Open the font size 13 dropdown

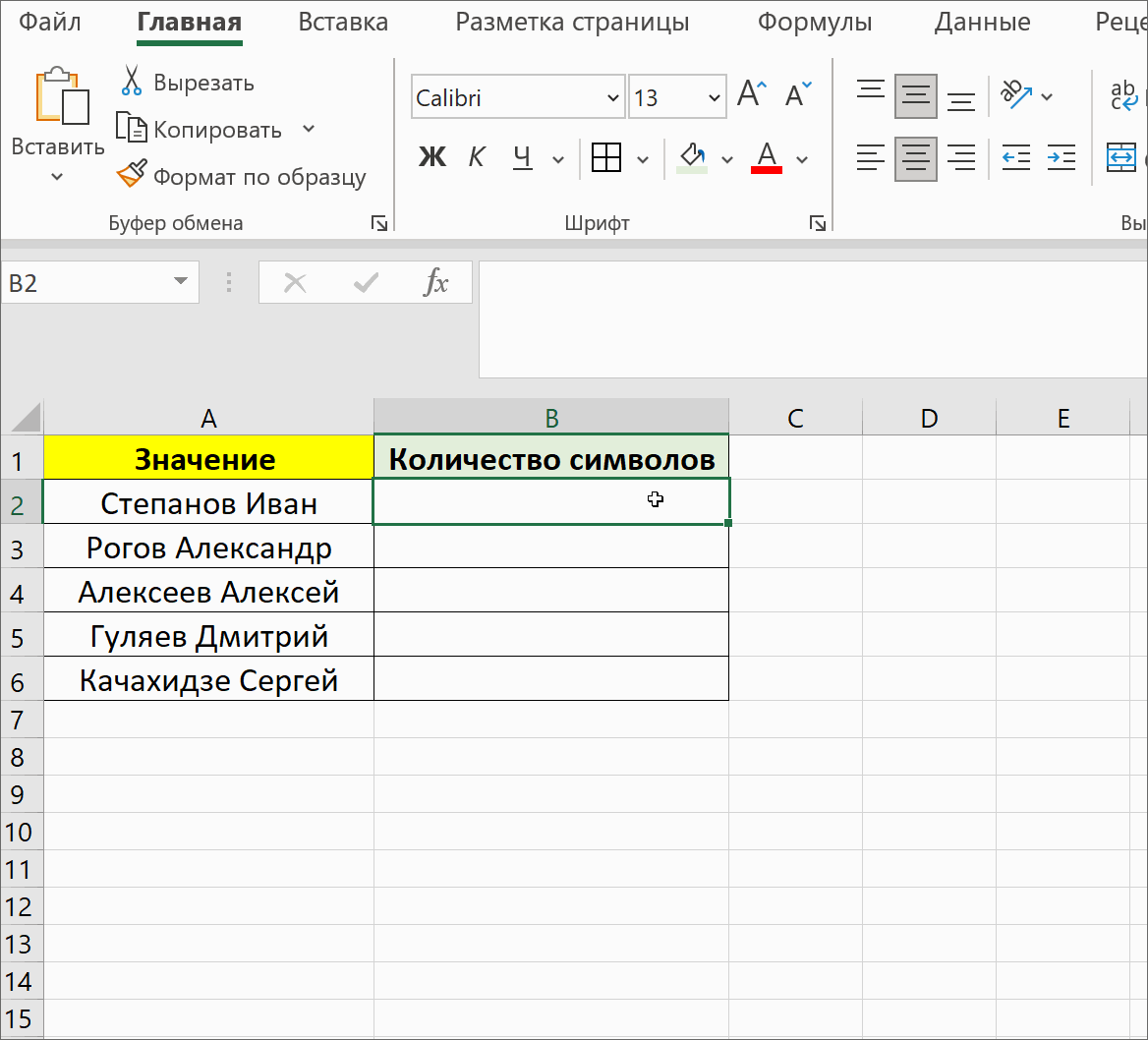pos(715,97)
